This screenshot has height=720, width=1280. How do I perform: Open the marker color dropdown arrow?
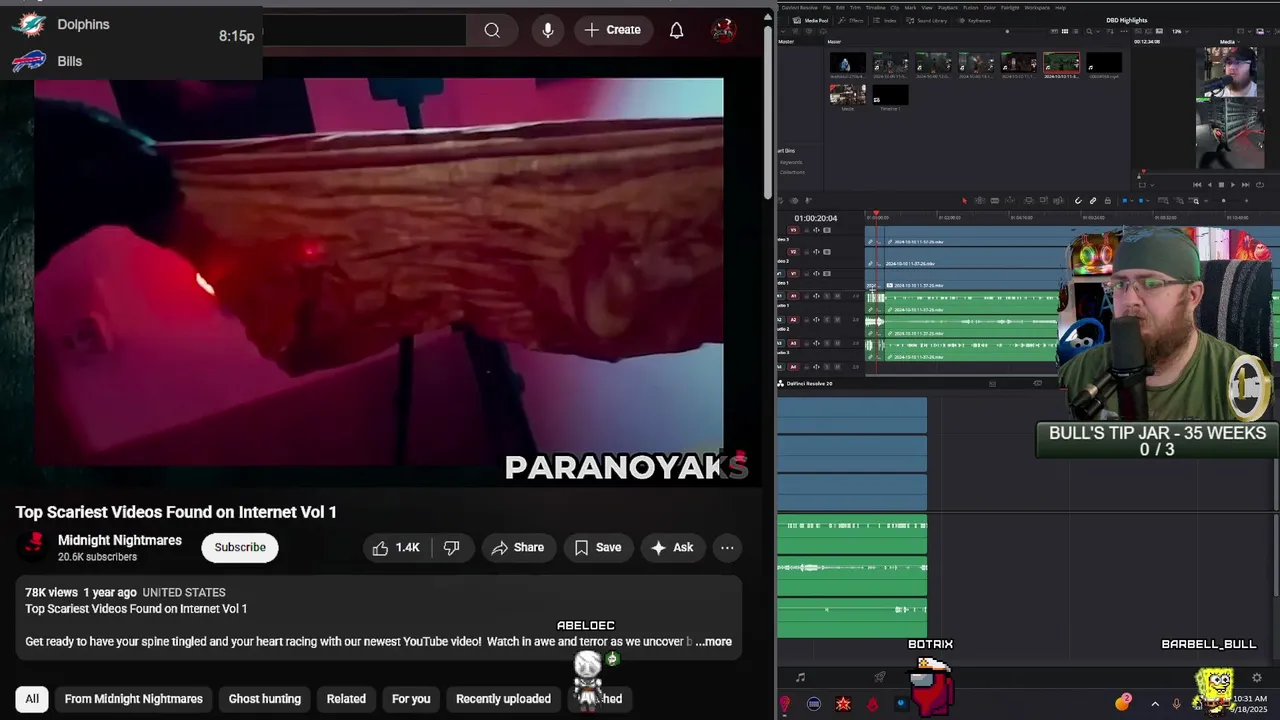tap(1148, 200)
